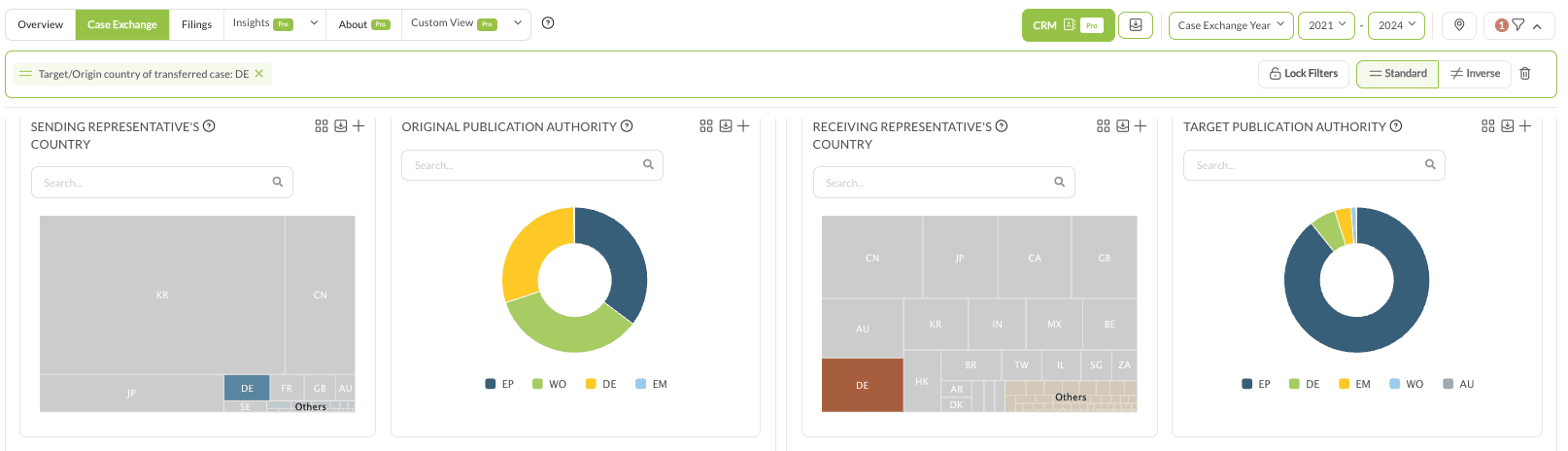Expand Target Publication Authority panel with plus

coord(1525,126)
